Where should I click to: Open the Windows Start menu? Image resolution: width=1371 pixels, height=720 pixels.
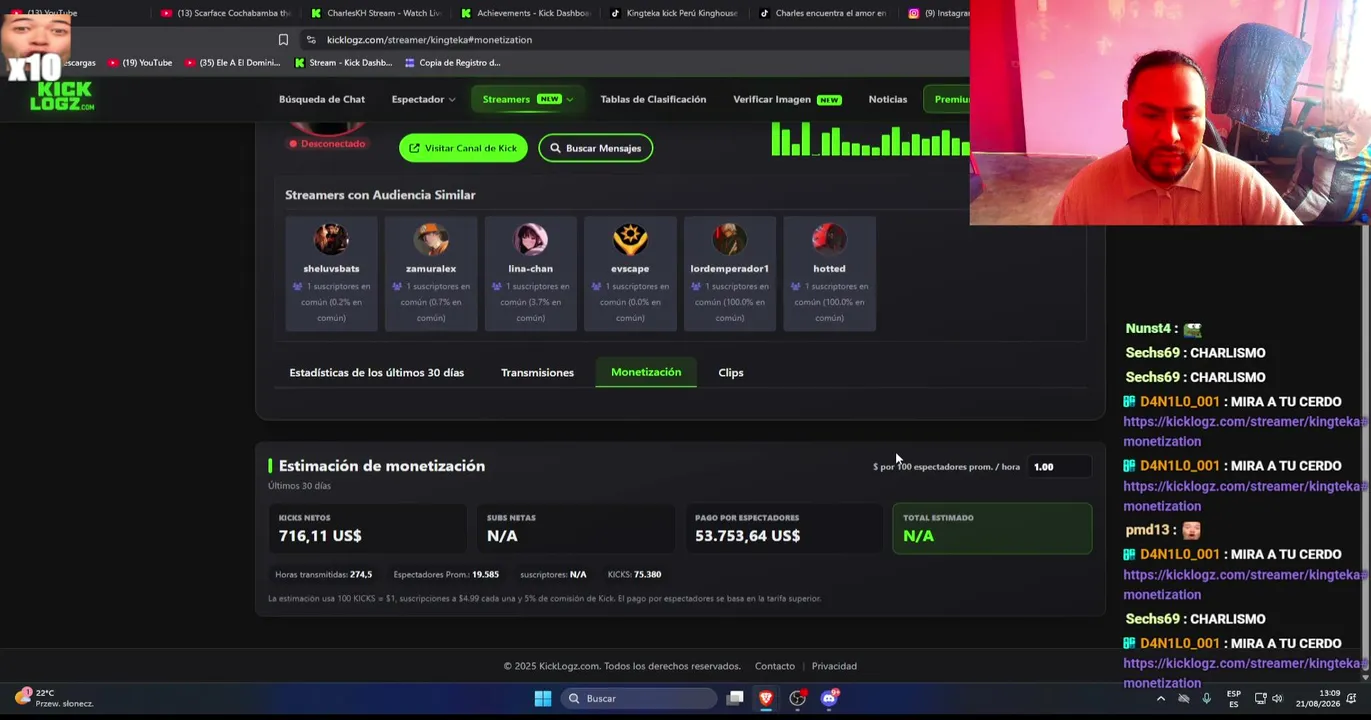tap(543, 698)
